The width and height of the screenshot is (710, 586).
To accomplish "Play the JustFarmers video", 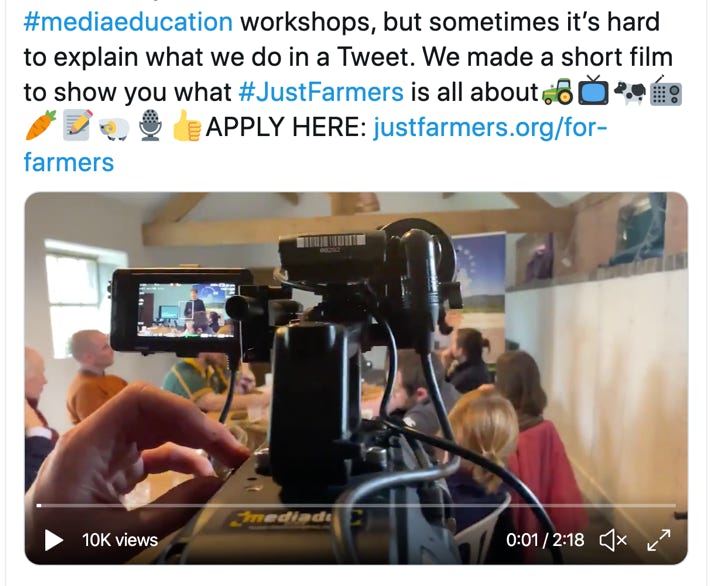I will coord(53,540).
